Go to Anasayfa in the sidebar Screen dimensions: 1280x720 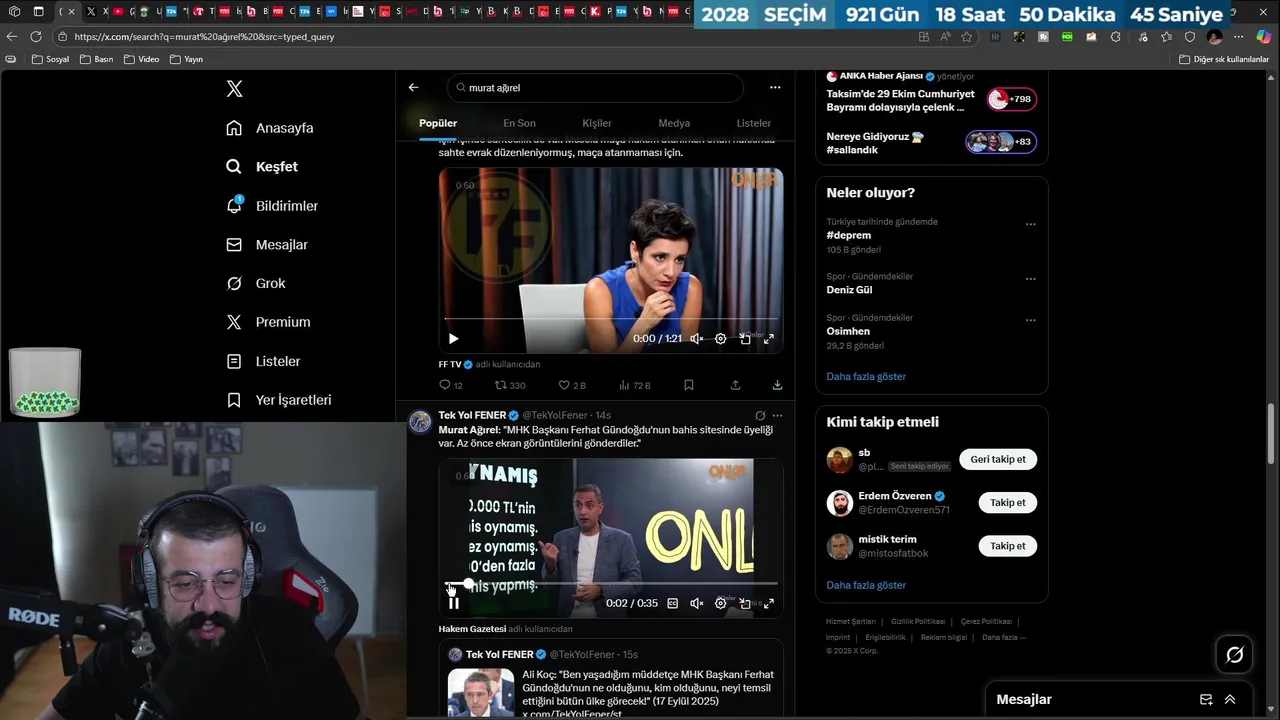[270, 128]
